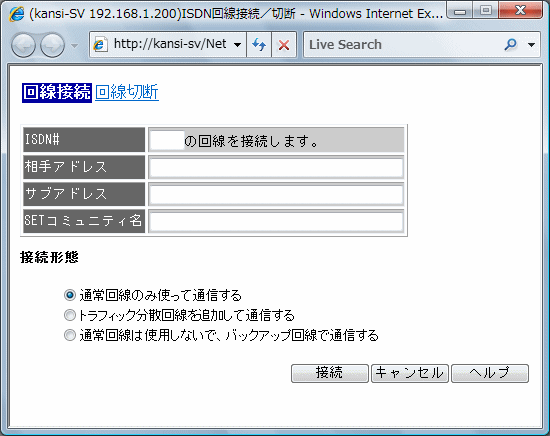Click the Refresh page icon
Image resolution: width=550 pixels, height=436 pixels.
(x=259, y=45)
